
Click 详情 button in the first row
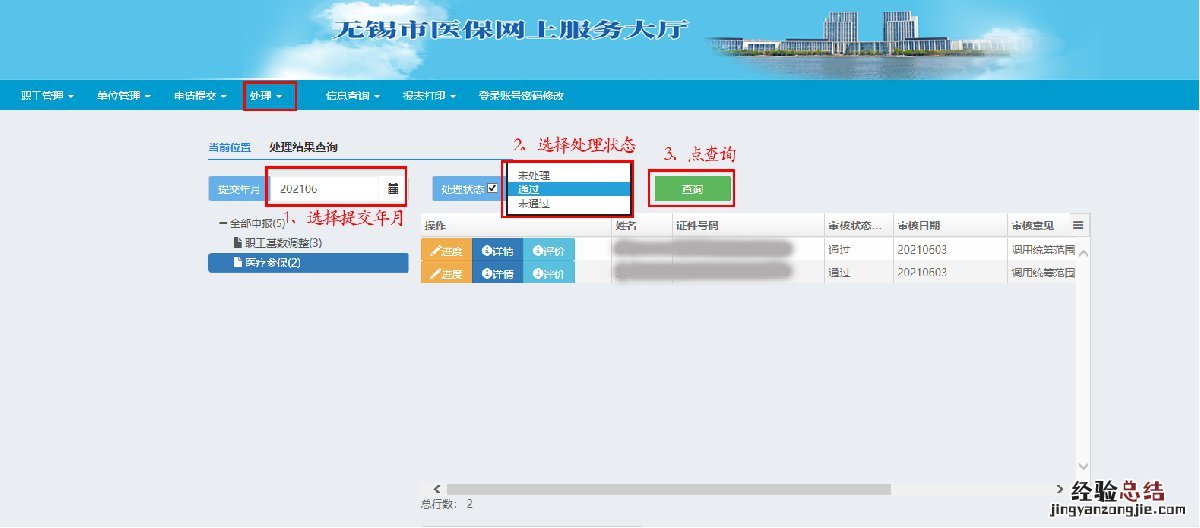[x=497, y=251]
